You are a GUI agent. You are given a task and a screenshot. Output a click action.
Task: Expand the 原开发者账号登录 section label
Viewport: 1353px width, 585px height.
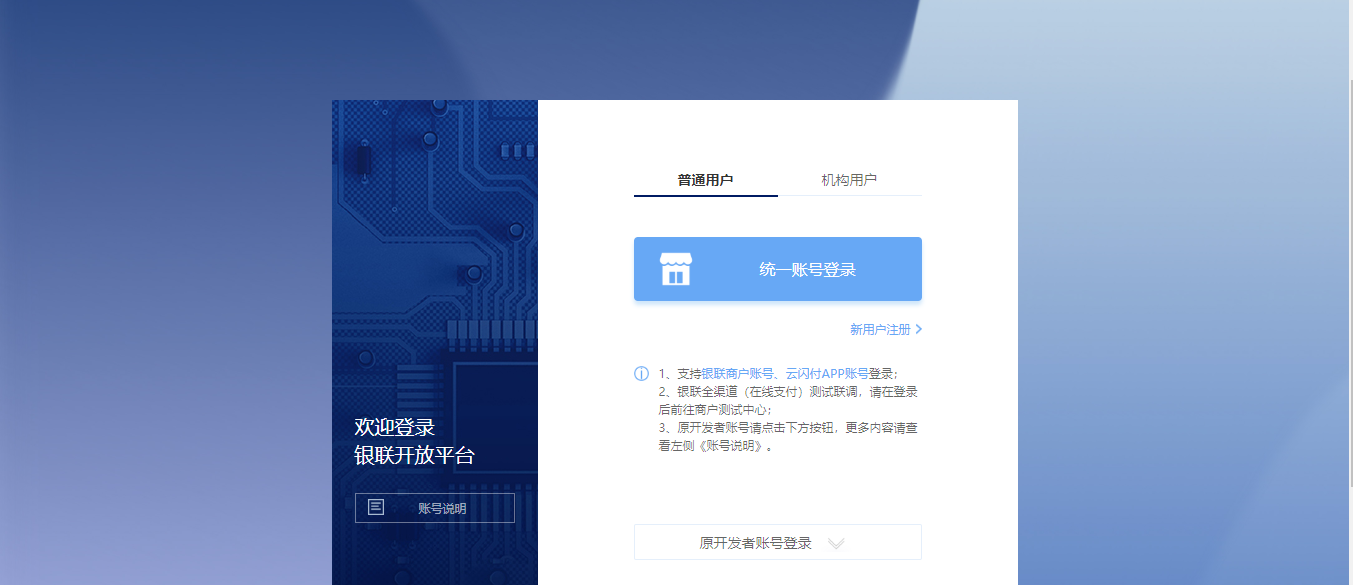(x=755, y=543)
